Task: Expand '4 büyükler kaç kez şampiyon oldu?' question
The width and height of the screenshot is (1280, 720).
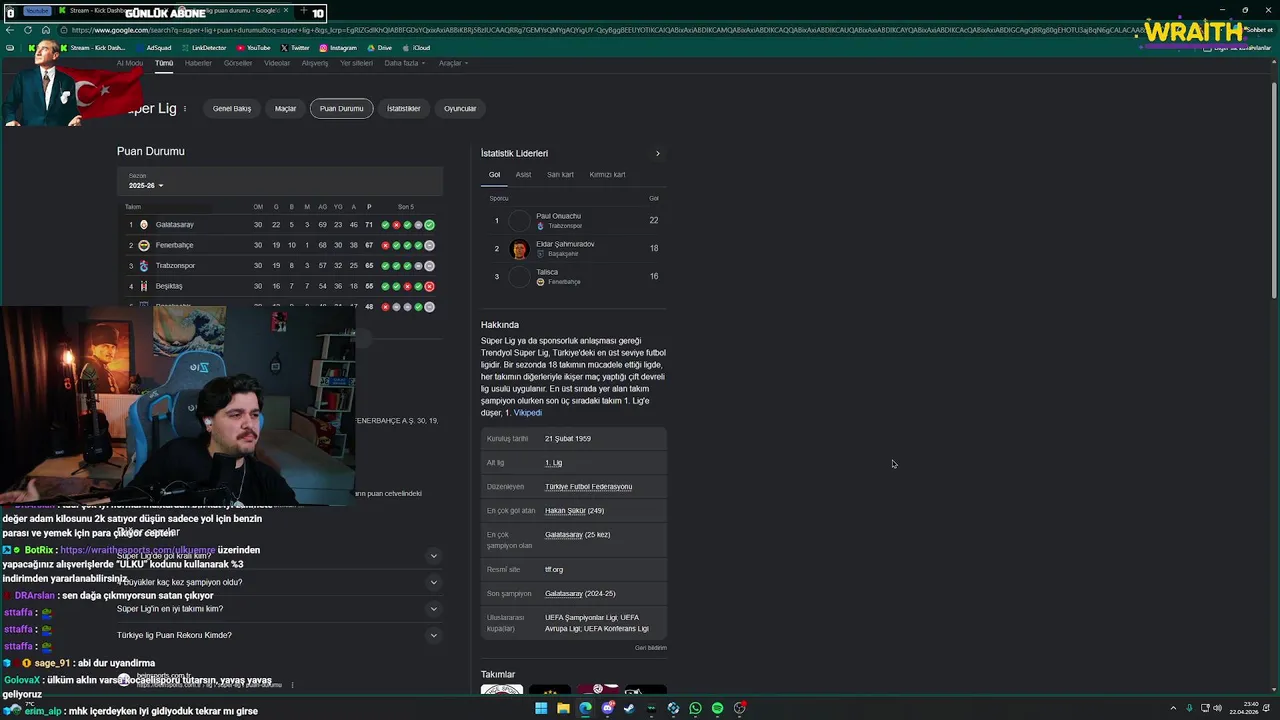Action: coord(433,582)
